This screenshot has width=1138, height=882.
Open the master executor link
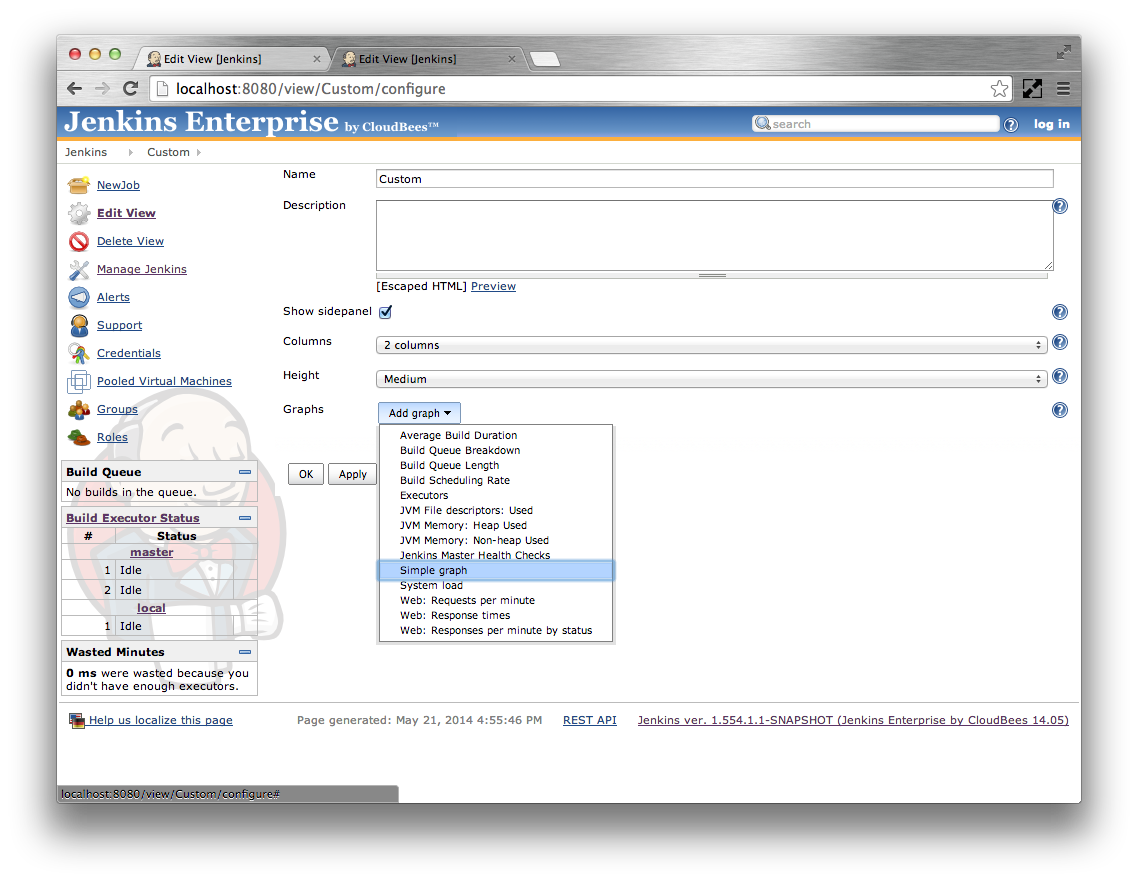[152, 552]
